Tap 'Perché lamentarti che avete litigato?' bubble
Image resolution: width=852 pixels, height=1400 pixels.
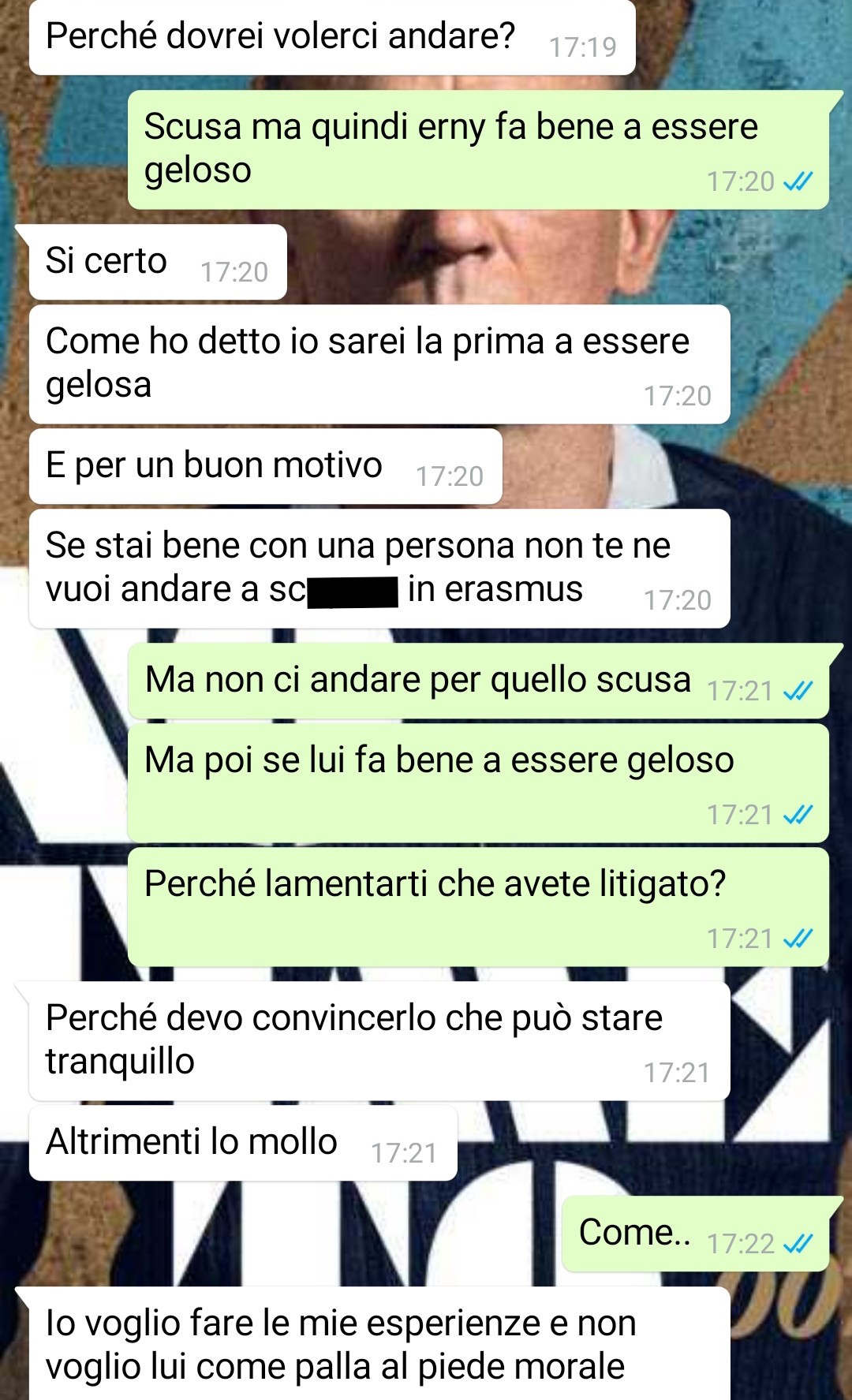[478, 907]
